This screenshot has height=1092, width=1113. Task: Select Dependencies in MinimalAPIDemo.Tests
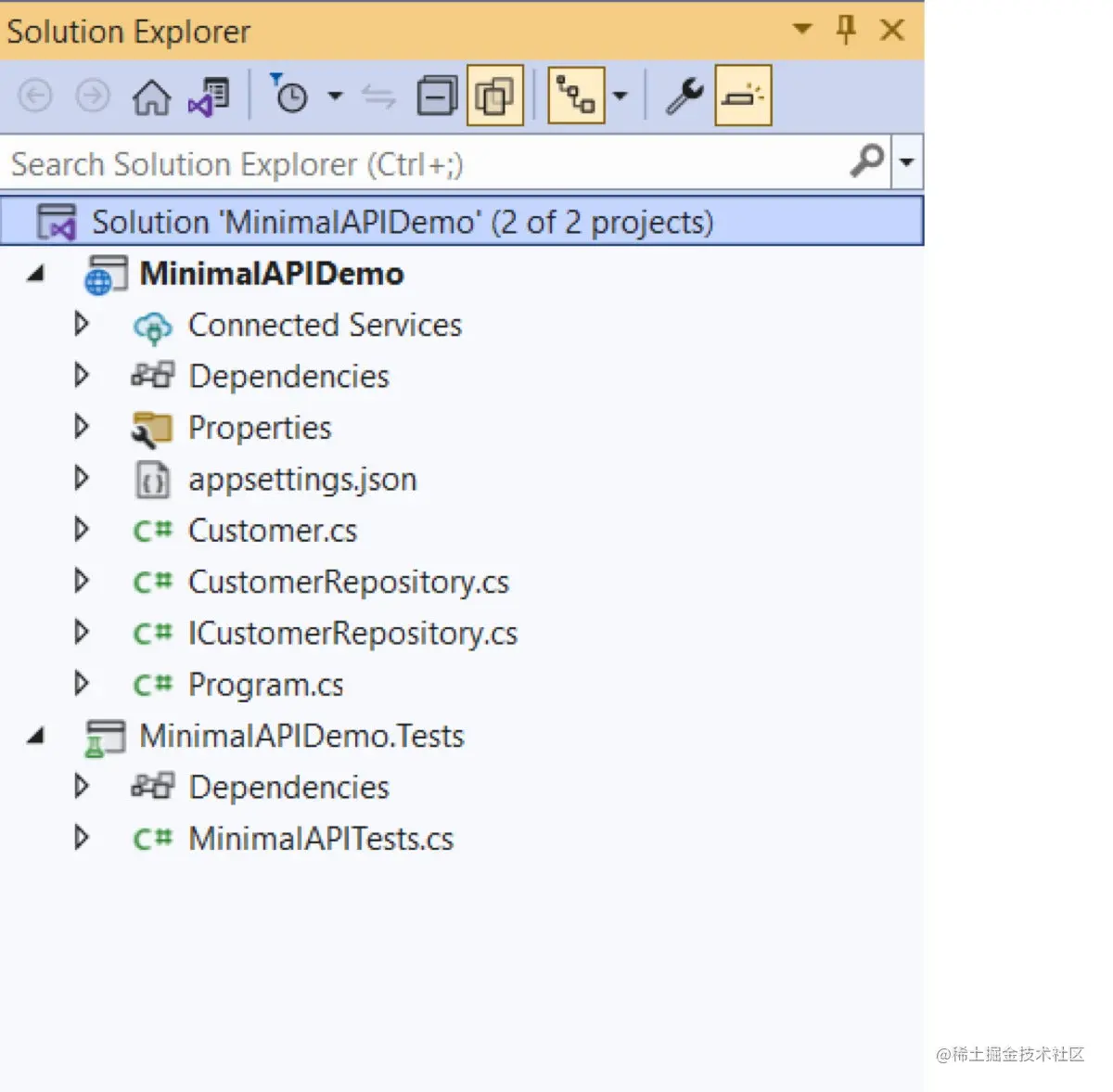click(288, 788)
